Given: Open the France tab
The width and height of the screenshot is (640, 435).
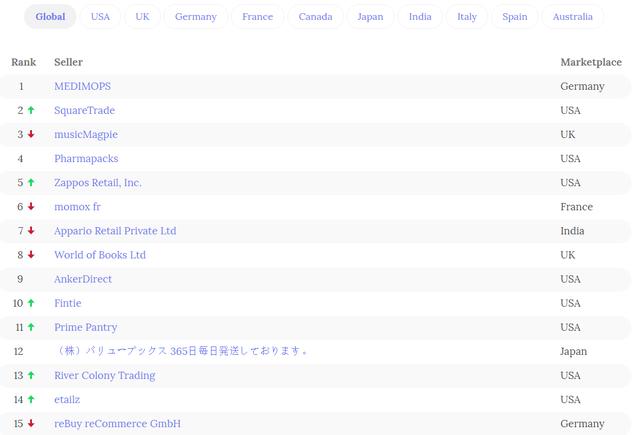Looking at the screenshot, I should 258,17.
